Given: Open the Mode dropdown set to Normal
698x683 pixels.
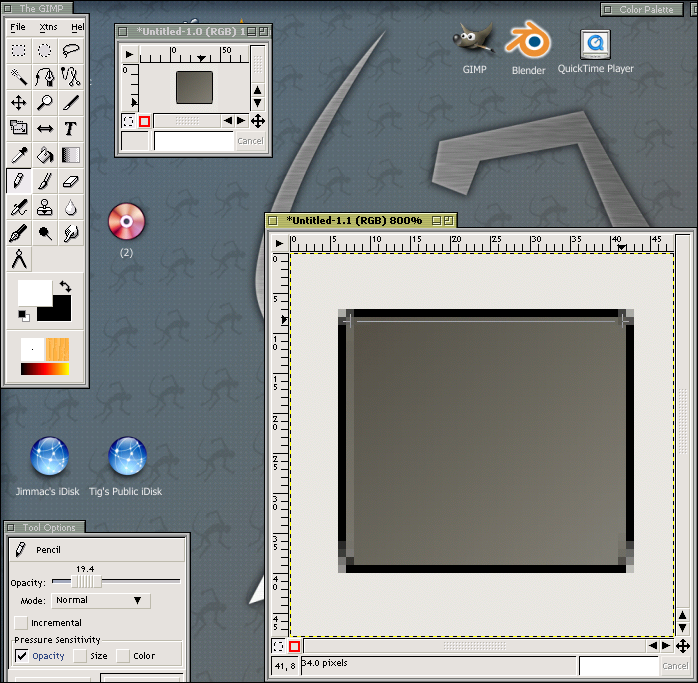Looking at the screenshot, I should pos(100,601).
